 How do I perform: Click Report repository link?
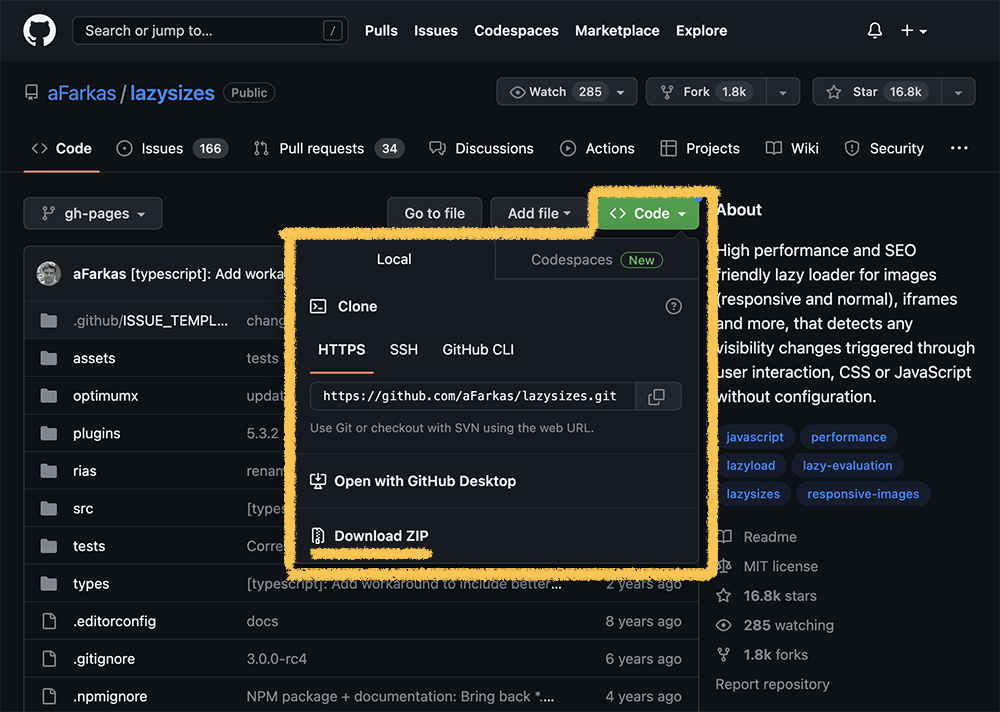[x=773, y=684]
